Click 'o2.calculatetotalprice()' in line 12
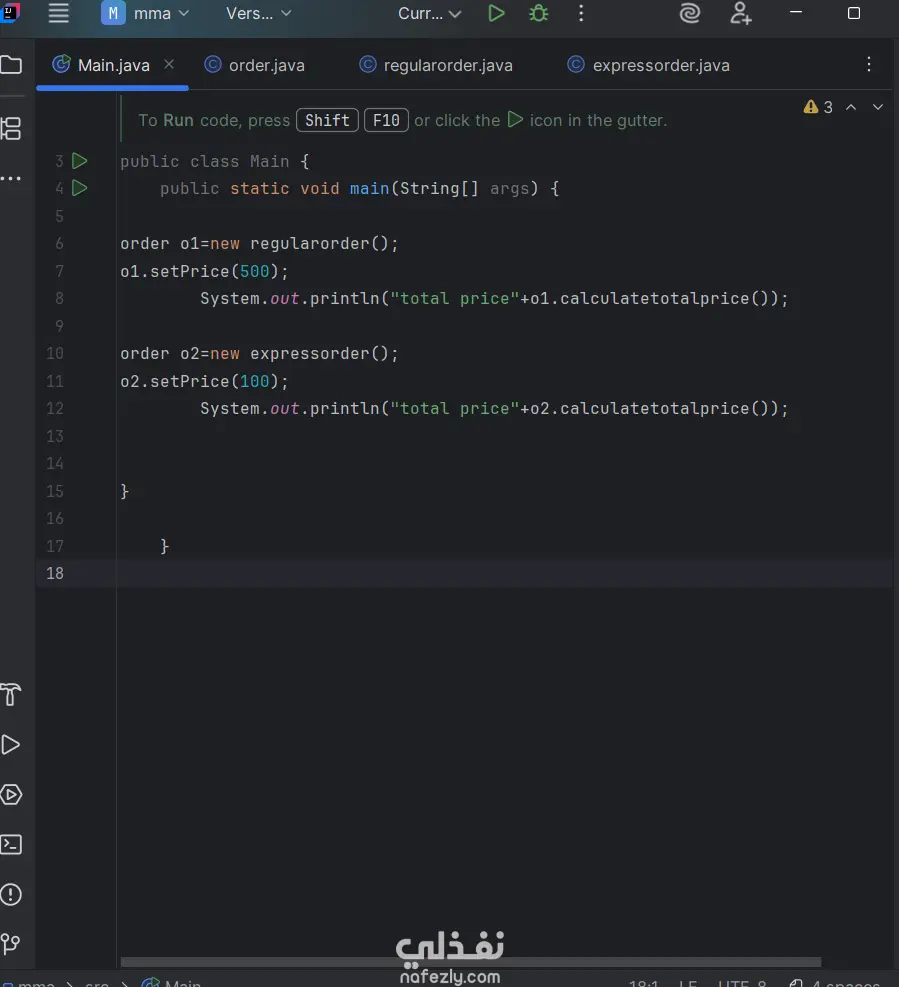The height and width of the screenshot is (987, 899). (x=650, y=409)
